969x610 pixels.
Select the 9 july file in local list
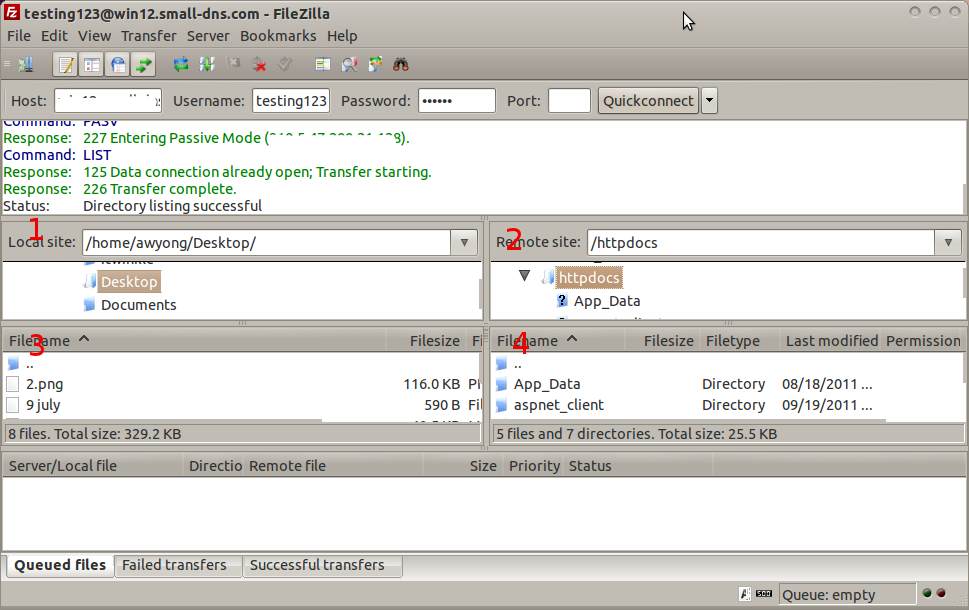(x=242, y=405)
